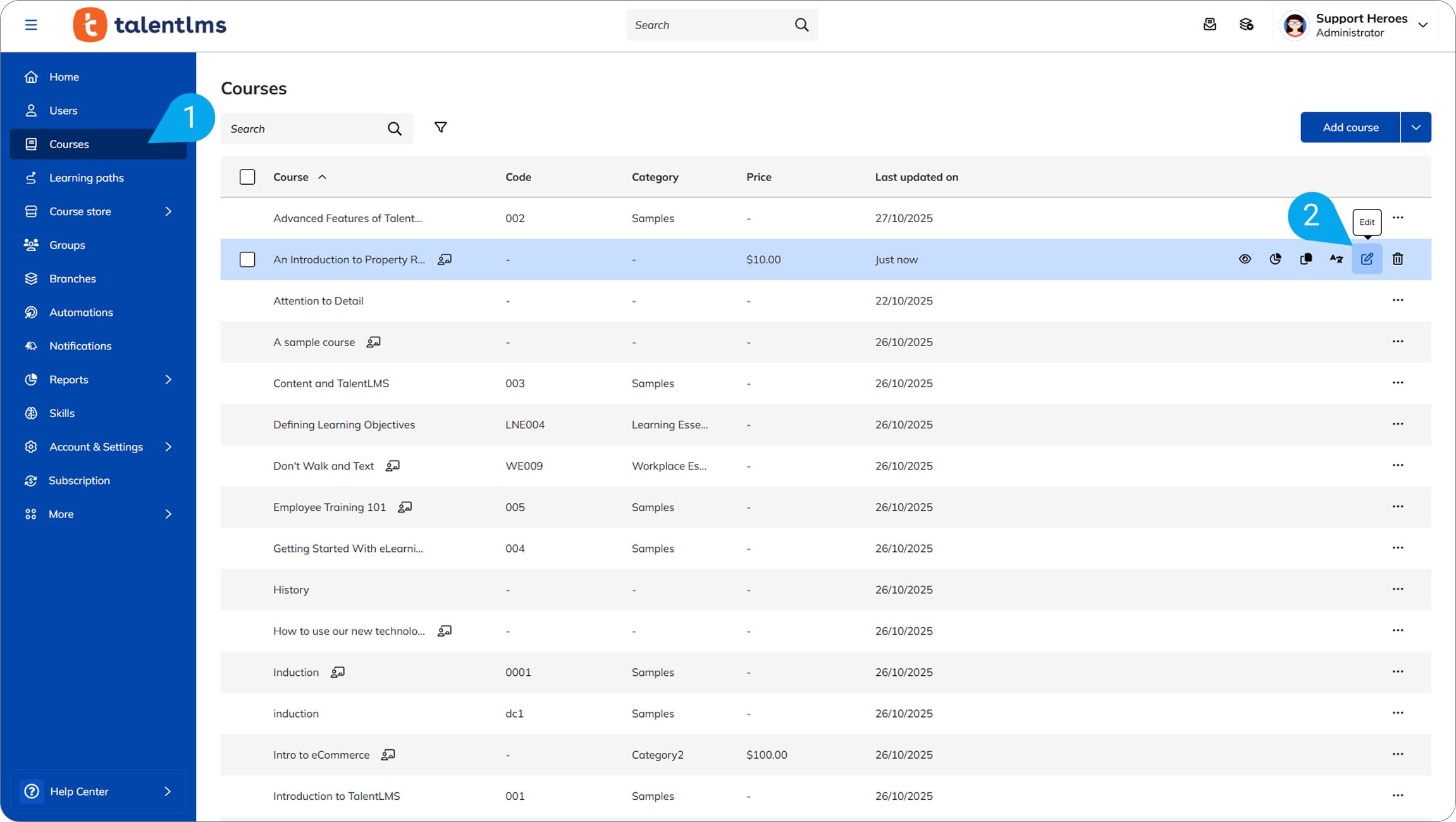Click the trash delete icon in highlighted row
The height and width of the screenshot is (822, 1456).
(1398, 259)
